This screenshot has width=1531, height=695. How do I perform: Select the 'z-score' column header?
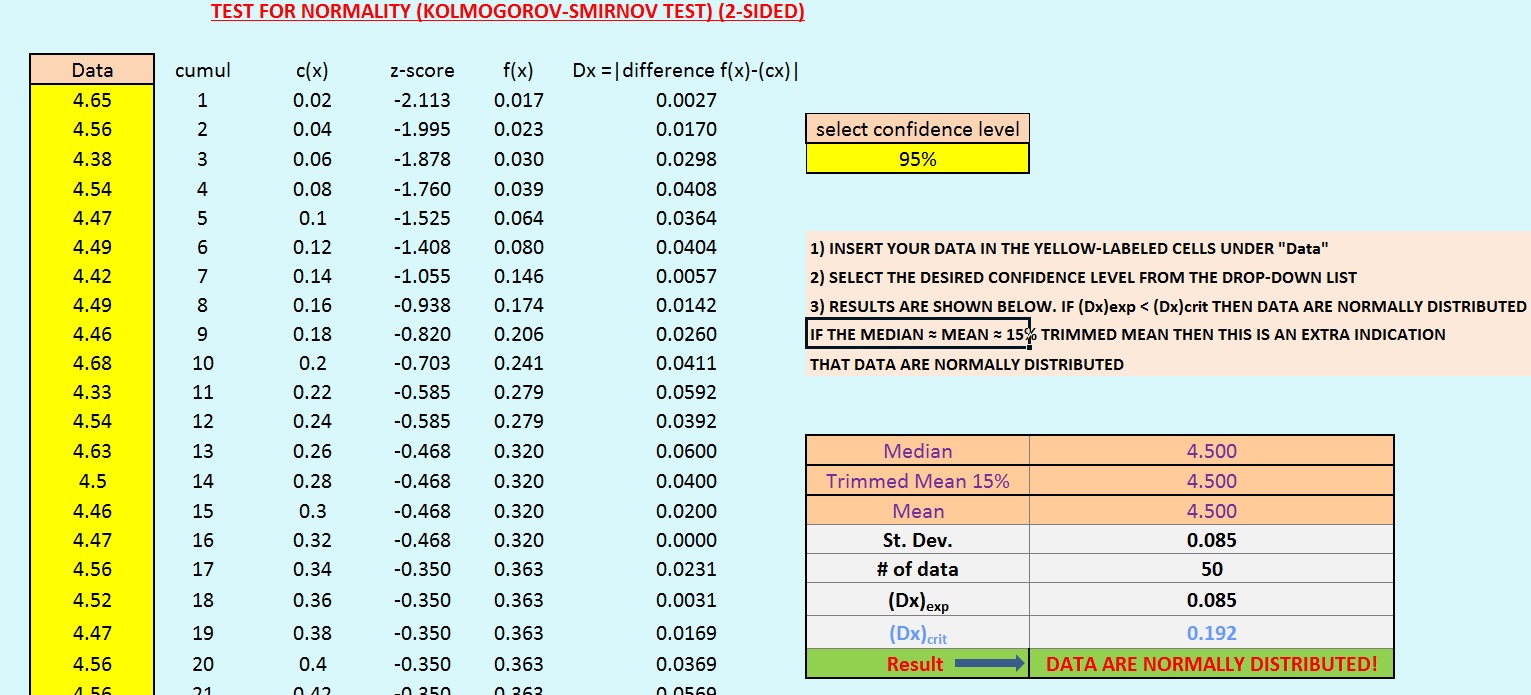pyautogui.click(x=422, y=70)
